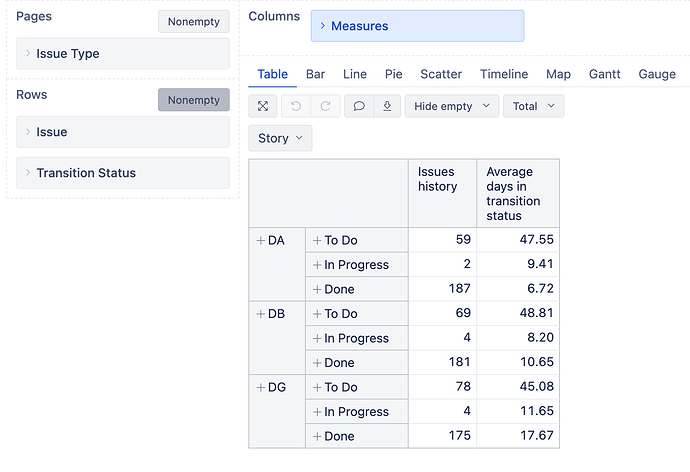The height and width of the screenshot is (472, 690).
Task: Expand To Do under DA
Action: (317, 241)
